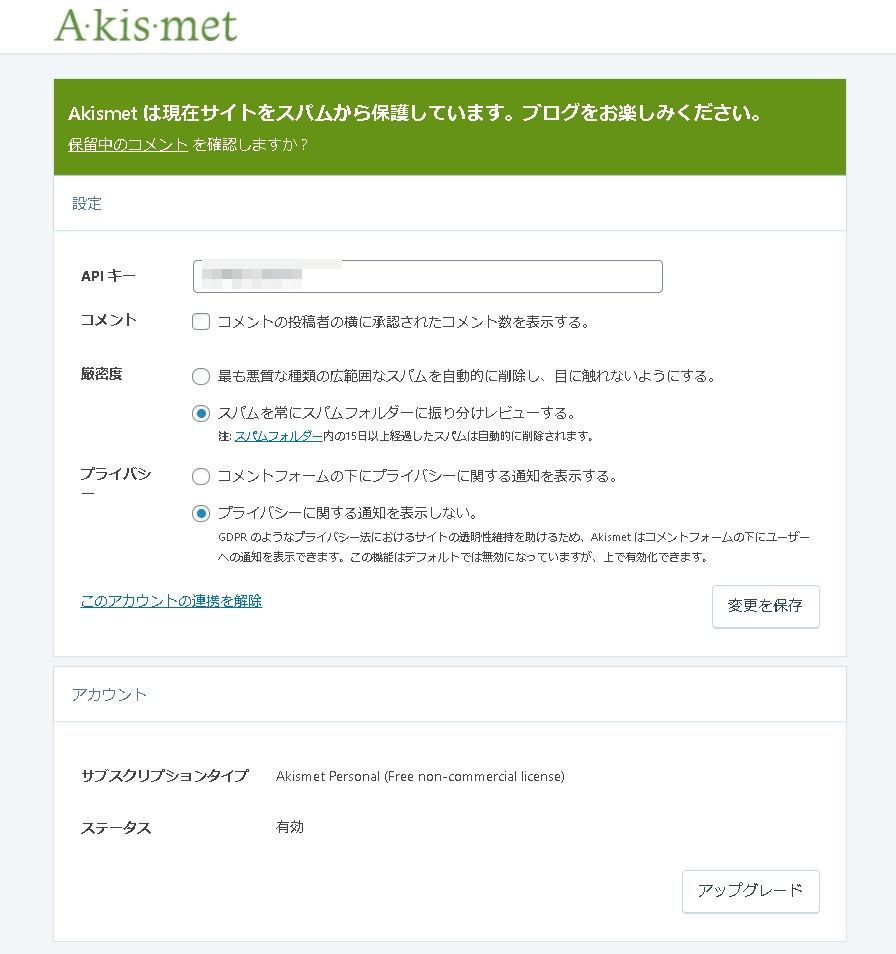Enable the approved comment count checkbox
The width and height of the screenshot is (896, 954).
coord(201,322)
